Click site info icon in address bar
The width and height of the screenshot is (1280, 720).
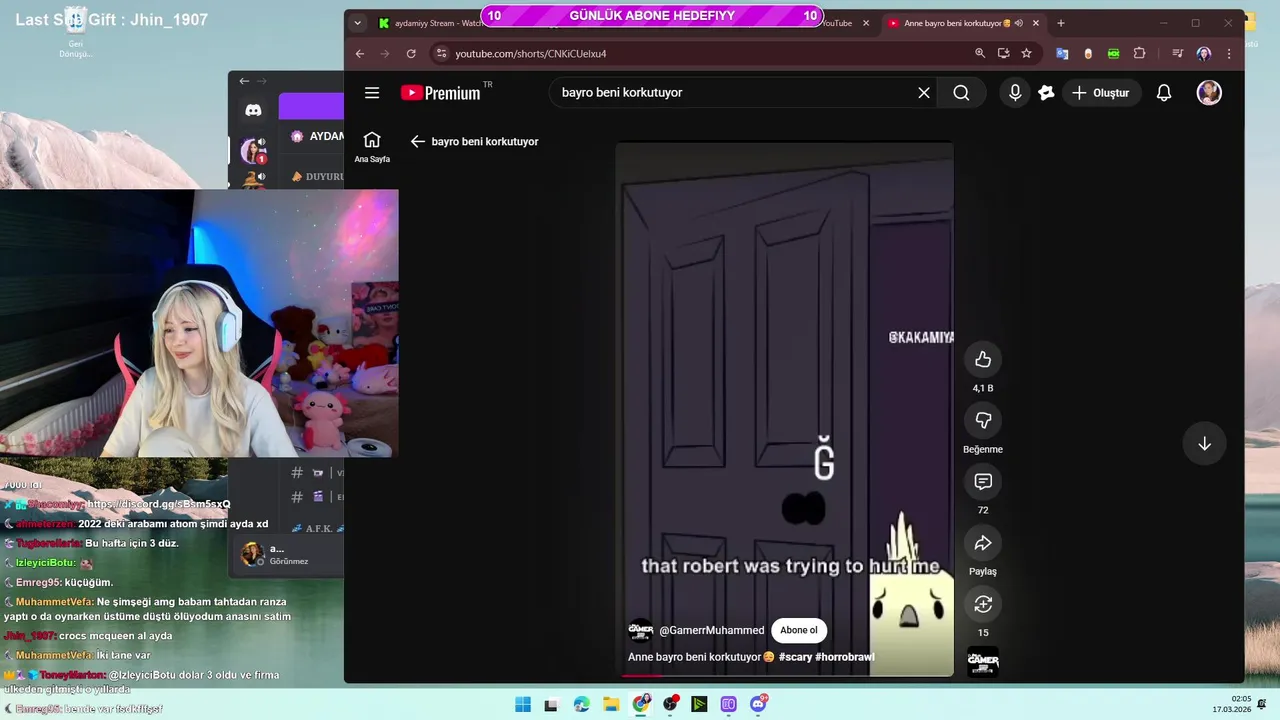[441, 54]
